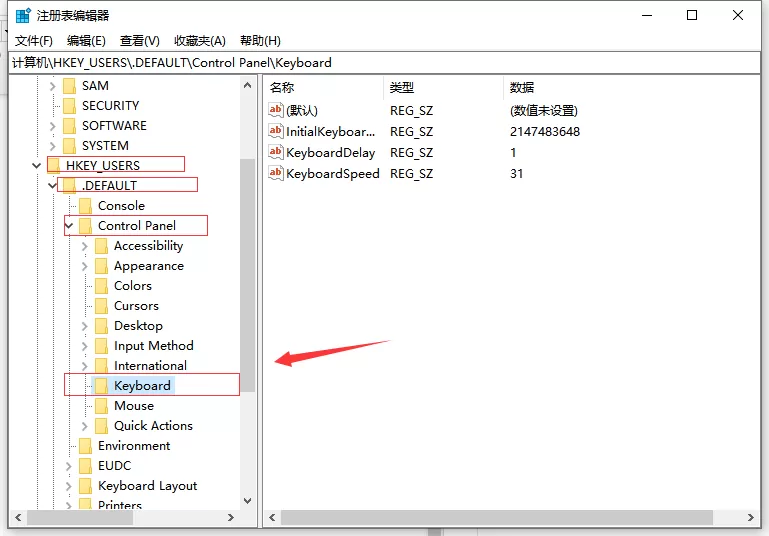Expand the Quick Actions key

click(84, 426)
